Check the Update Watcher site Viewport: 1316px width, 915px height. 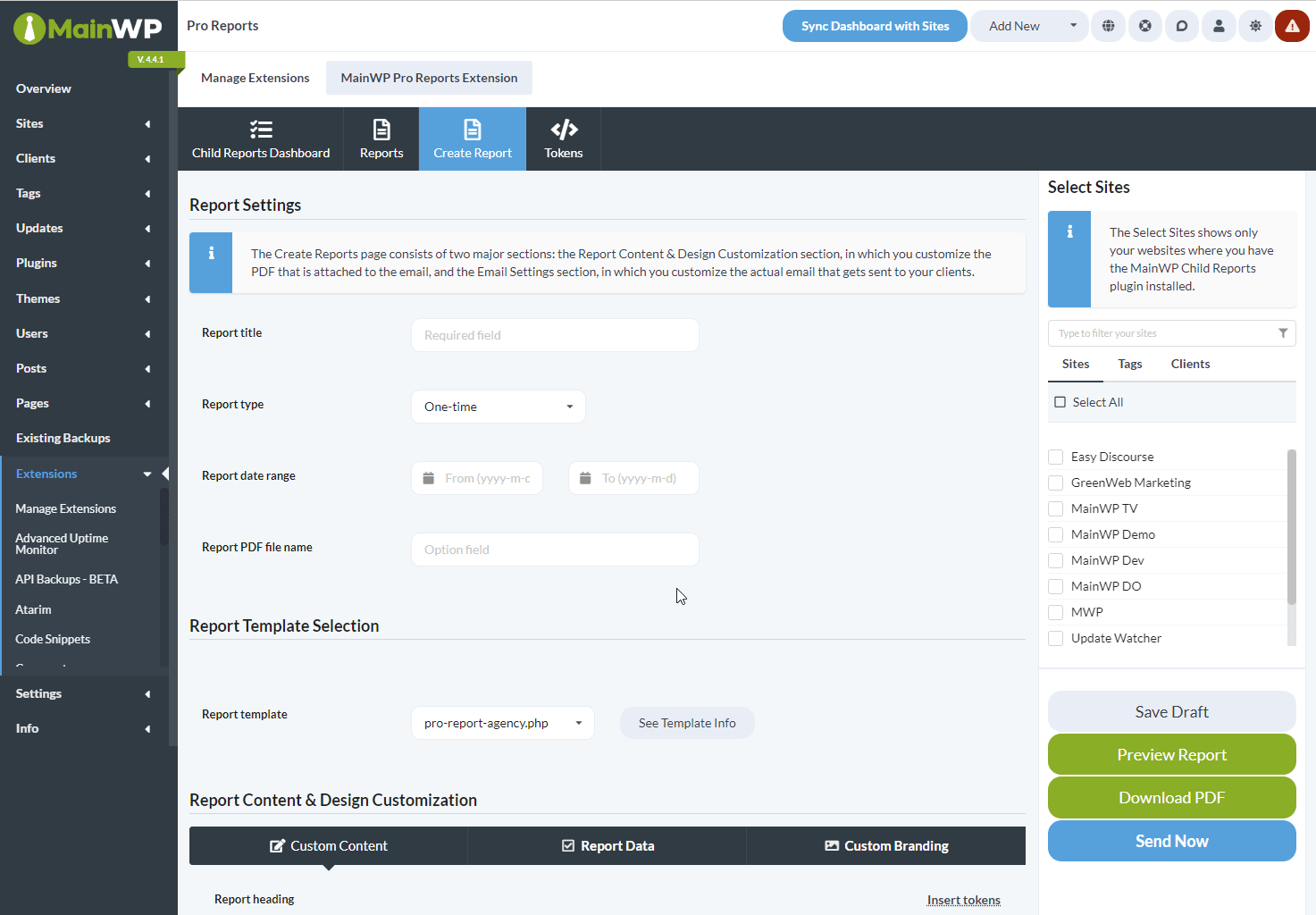1056,638
